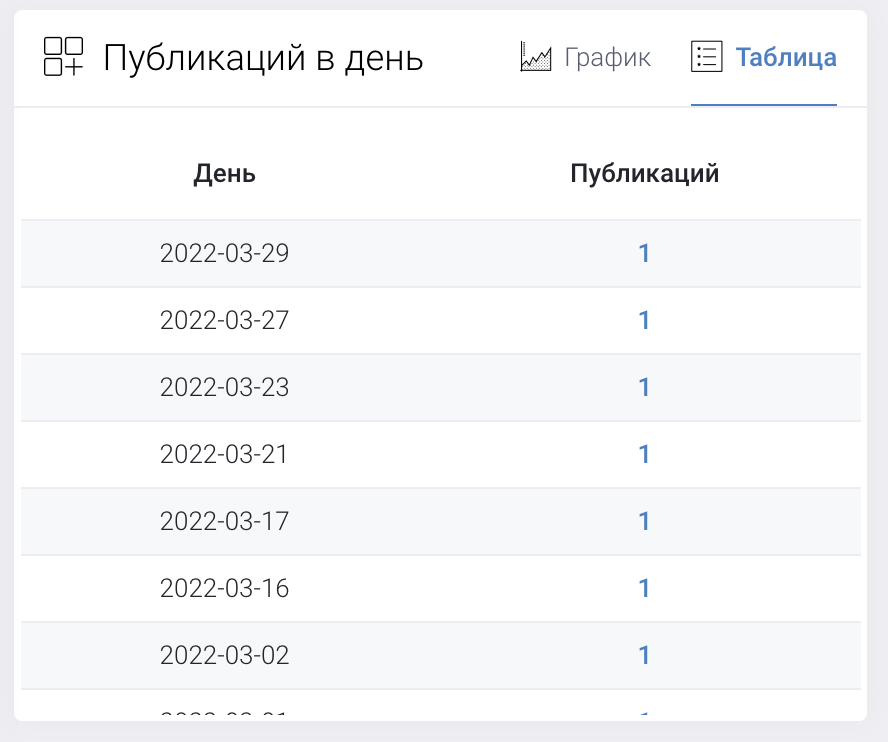Click the list icon next to Таблица
The width and height of the screenshot is (888, 742).
(x=707, y=57)
